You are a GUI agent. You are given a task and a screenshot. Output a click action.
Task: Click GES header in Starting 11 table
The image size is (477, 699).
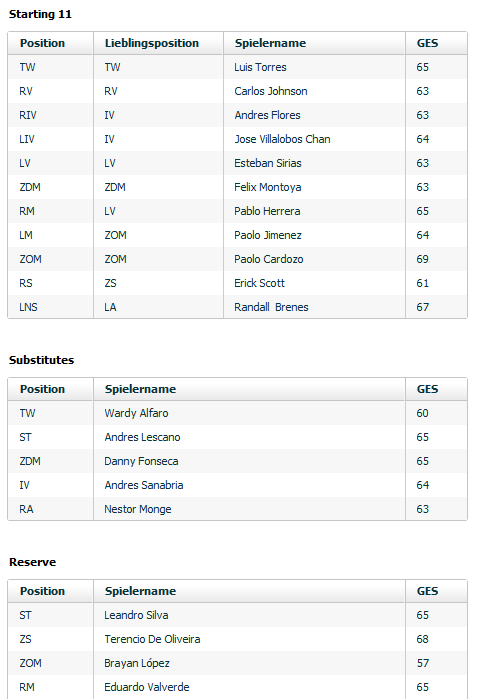tap(427, 43)
